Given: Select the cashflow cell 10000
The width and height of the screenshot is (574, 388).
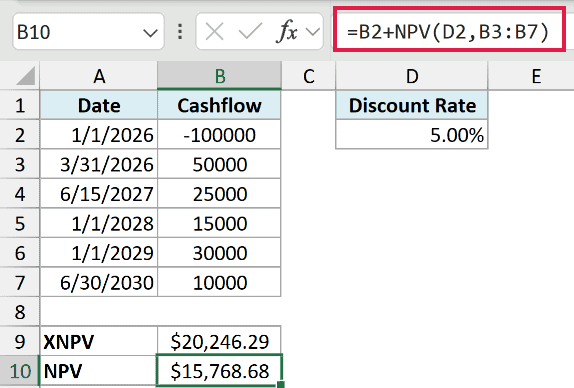Looking at the screenshot, I should [219, 282].
